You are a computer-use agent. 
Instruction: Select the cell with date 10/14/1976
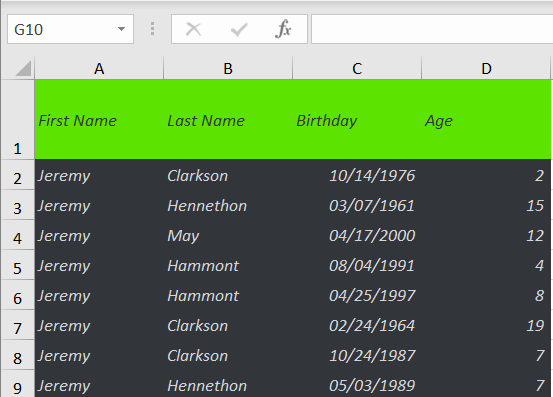pos(357,175)
